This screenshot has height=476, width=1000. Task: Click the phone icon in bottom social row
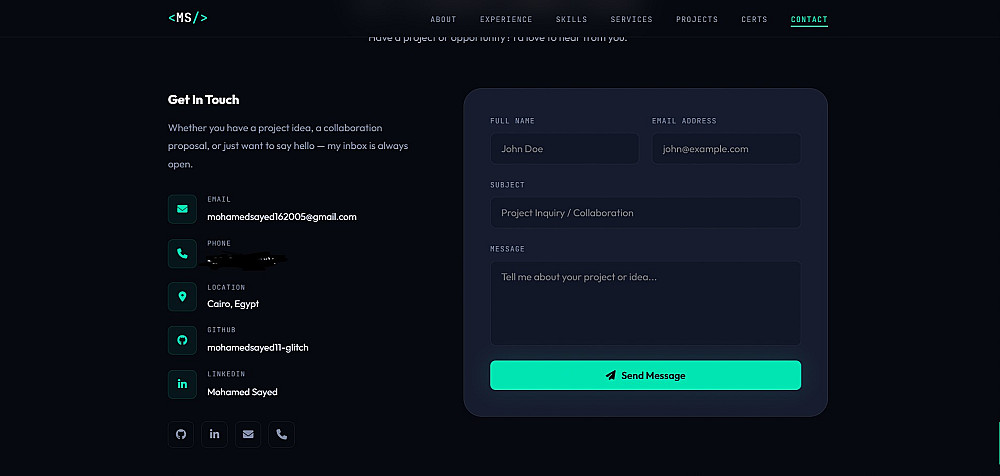[281, 434]
